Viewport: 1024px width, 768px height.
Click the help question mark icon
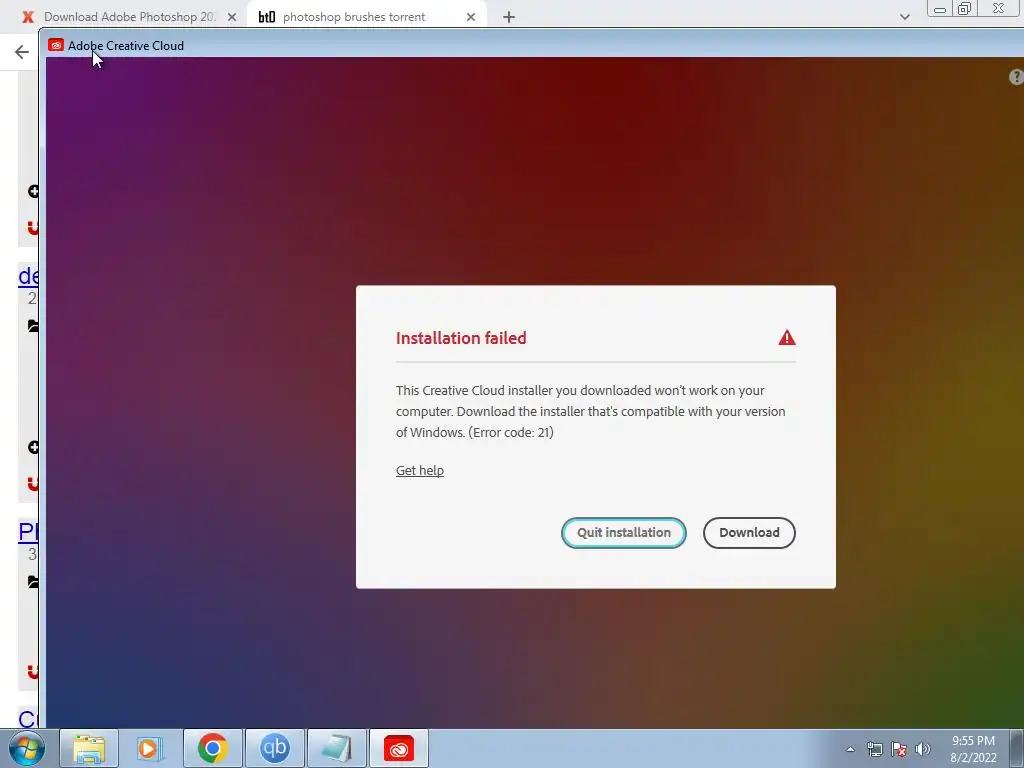point(1016,77)
